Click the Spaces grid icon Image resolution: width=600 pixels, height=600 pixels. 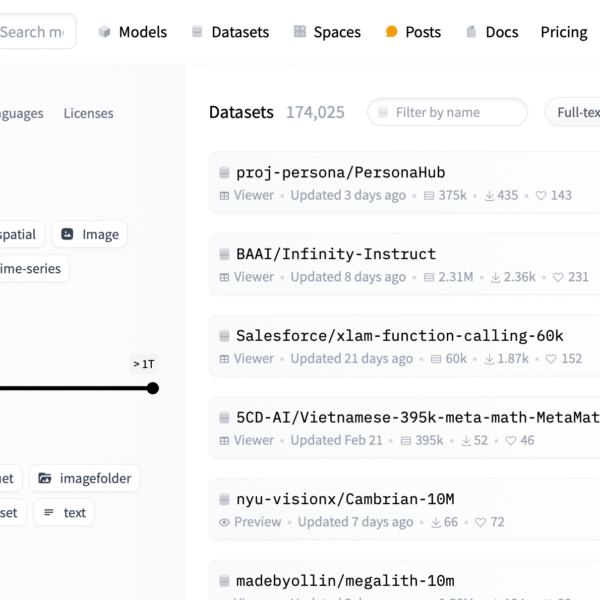click(x=300, y=31)
